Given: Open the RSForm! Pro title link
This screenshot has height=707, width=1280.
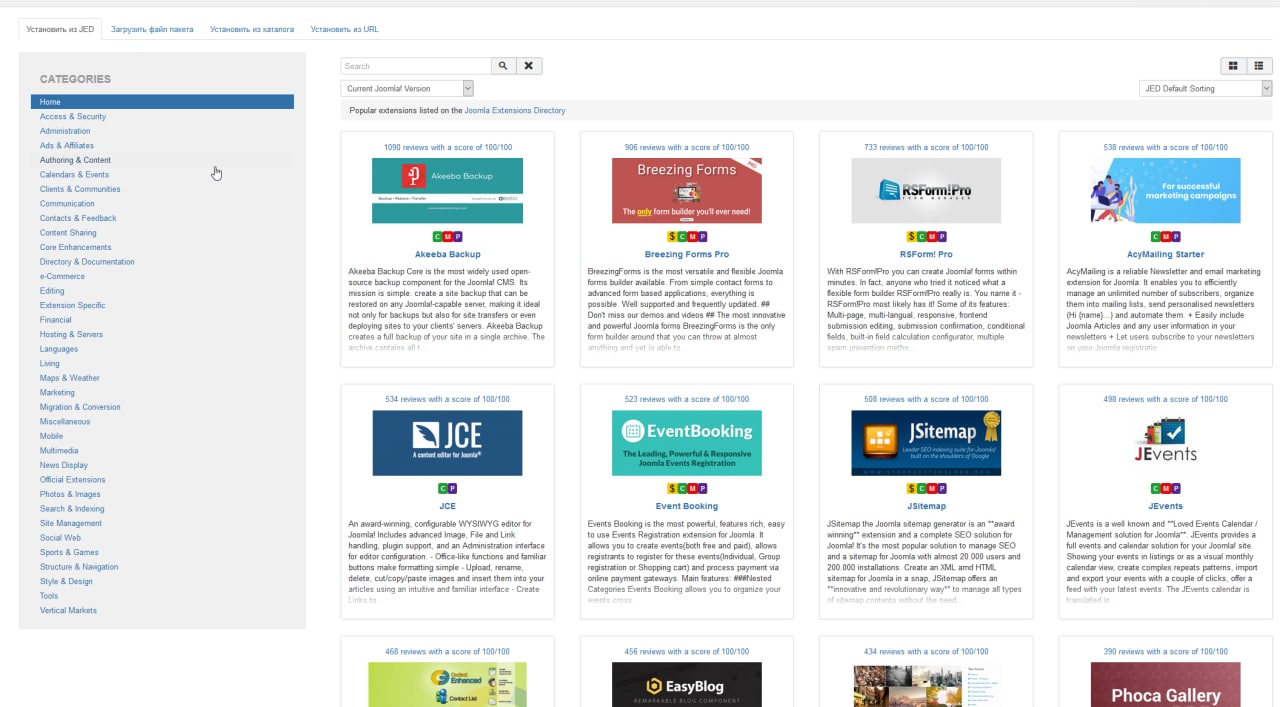Looking at the screenshot, I should 926,254.
